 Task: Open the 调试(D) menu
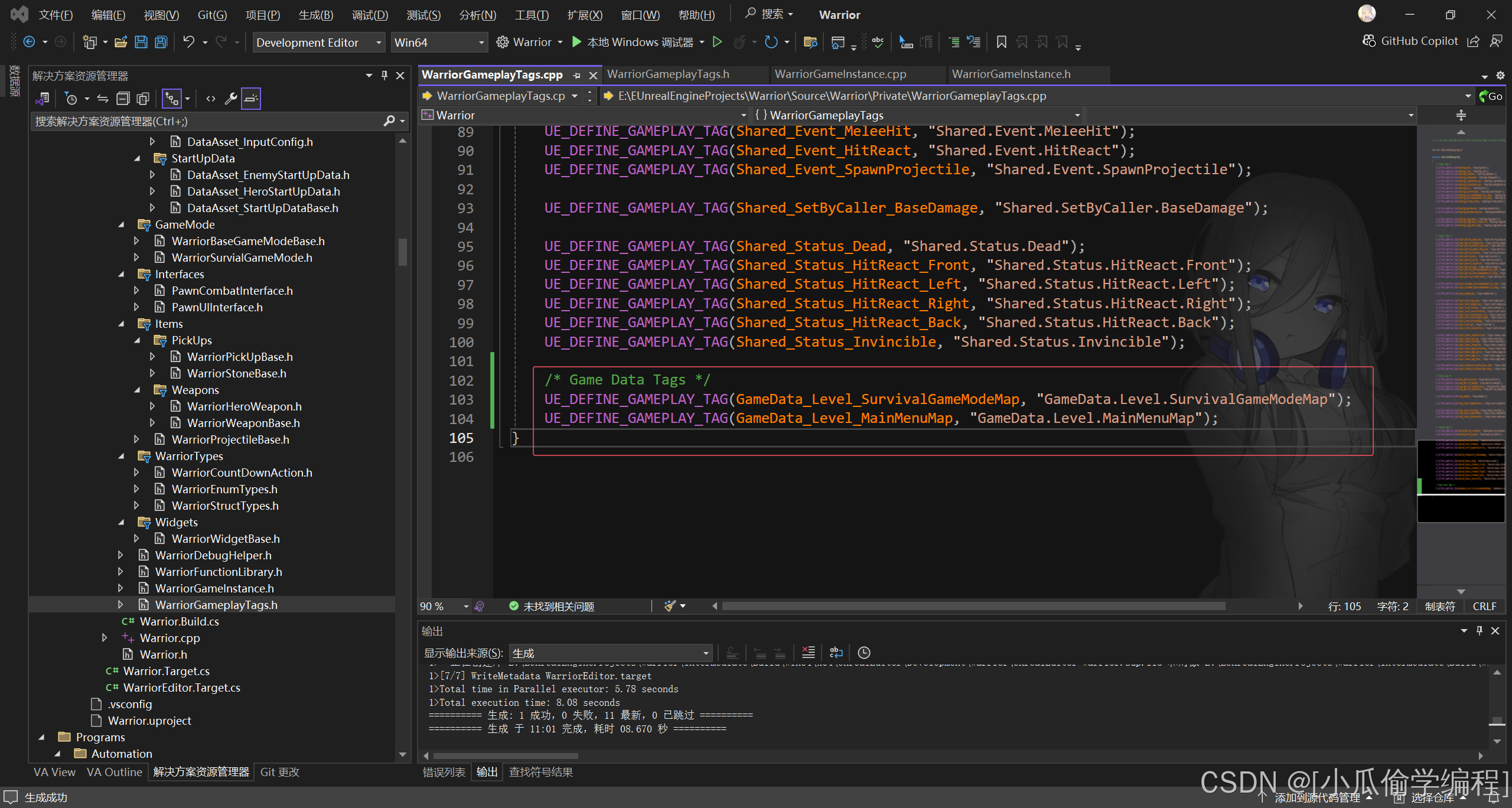coord(370,15)
